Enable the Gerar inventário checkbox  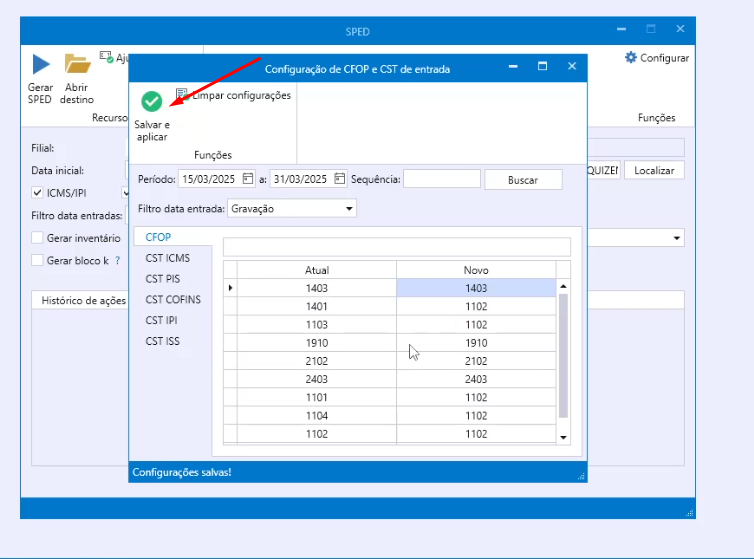[x=38, y=238]
